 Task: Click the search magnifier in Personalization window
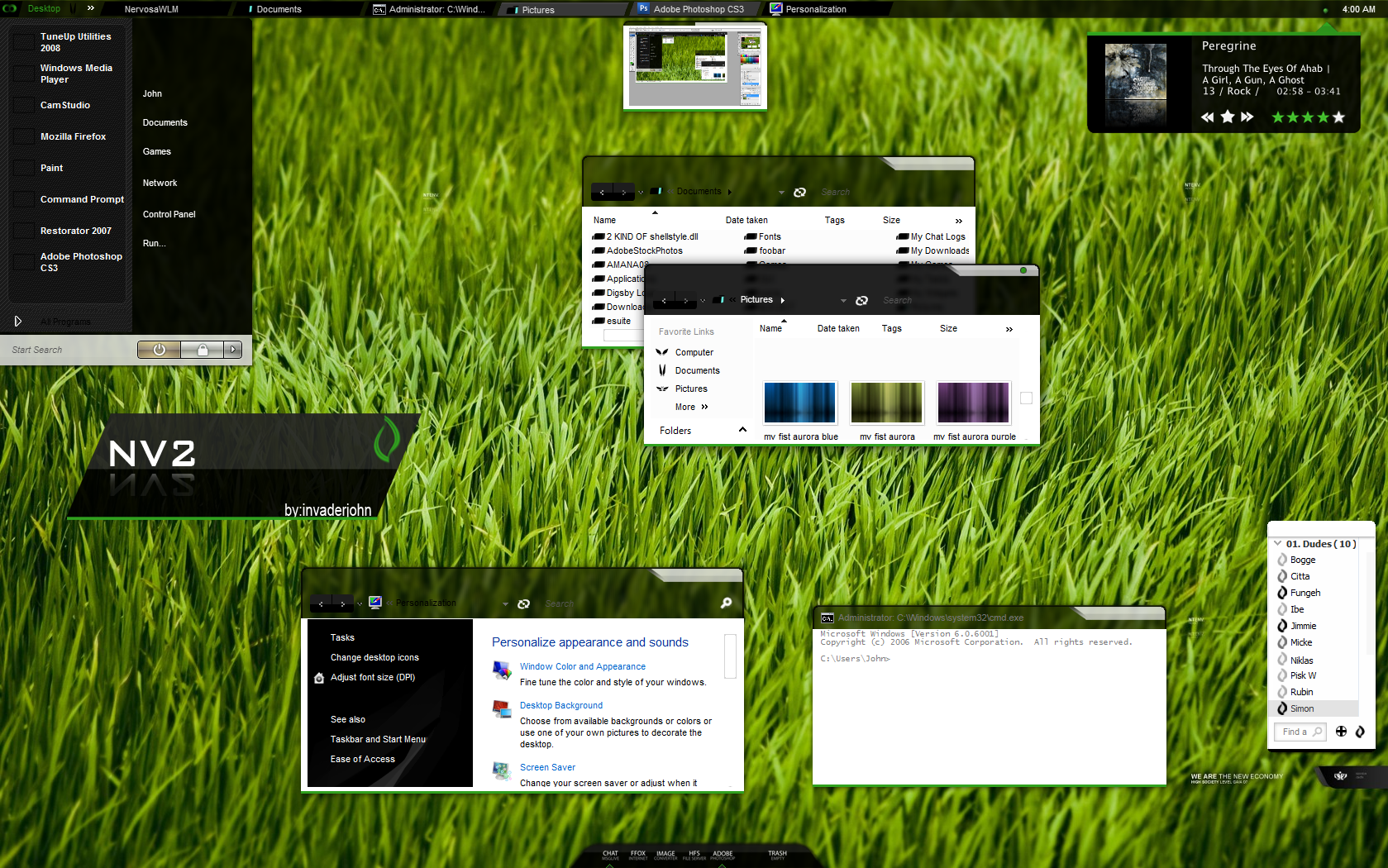coord(726,603)
